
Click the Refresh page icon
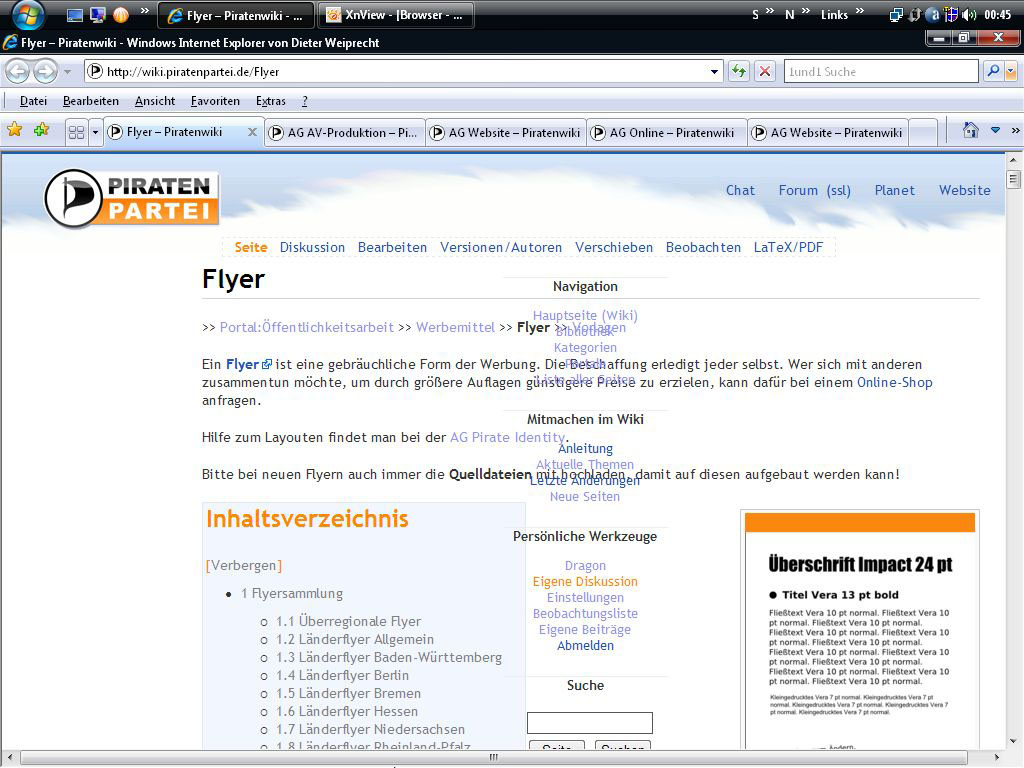pos(739,72)
